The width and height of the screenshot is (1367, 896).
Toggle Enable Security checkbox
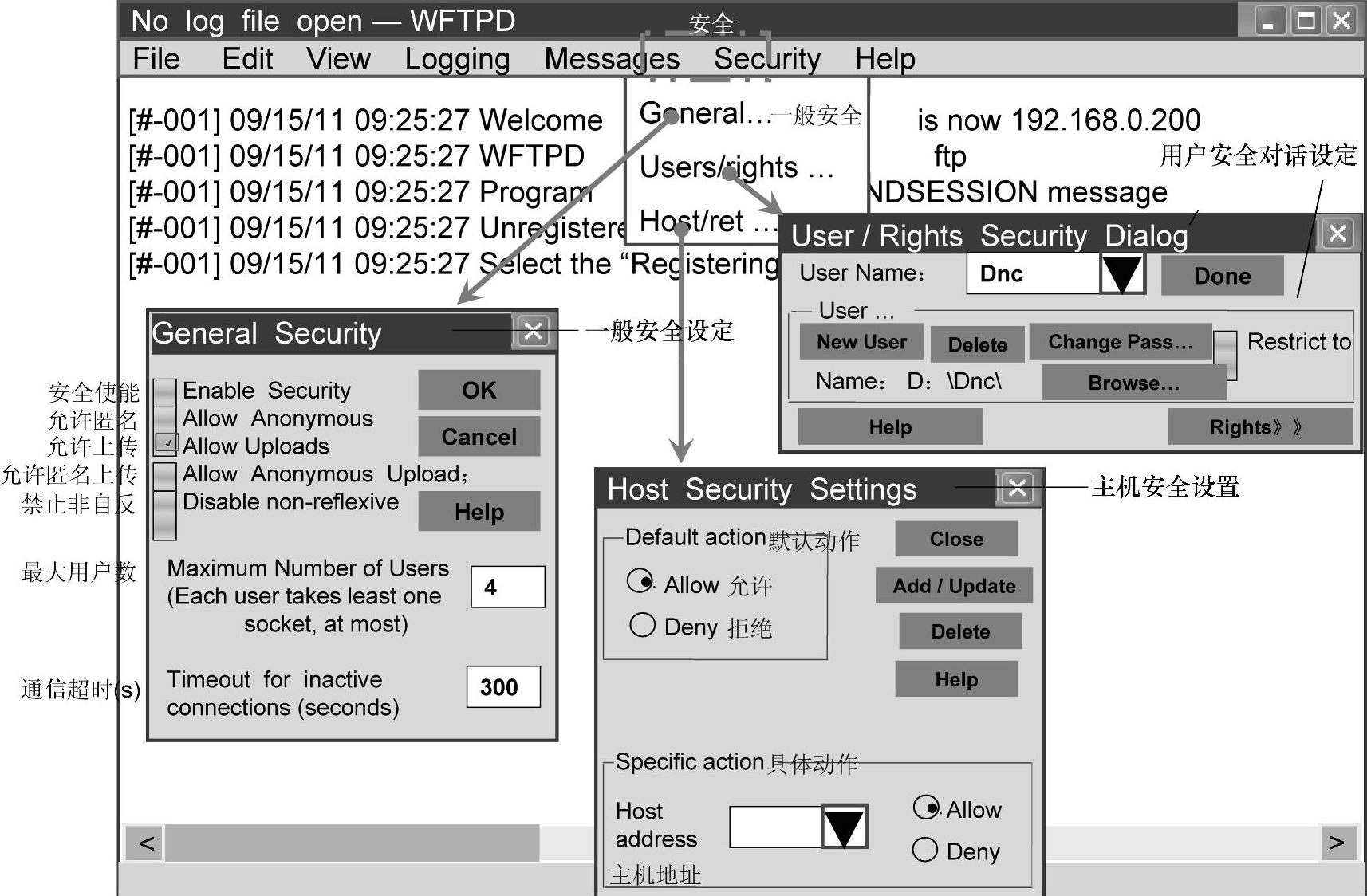click(164, 391)
